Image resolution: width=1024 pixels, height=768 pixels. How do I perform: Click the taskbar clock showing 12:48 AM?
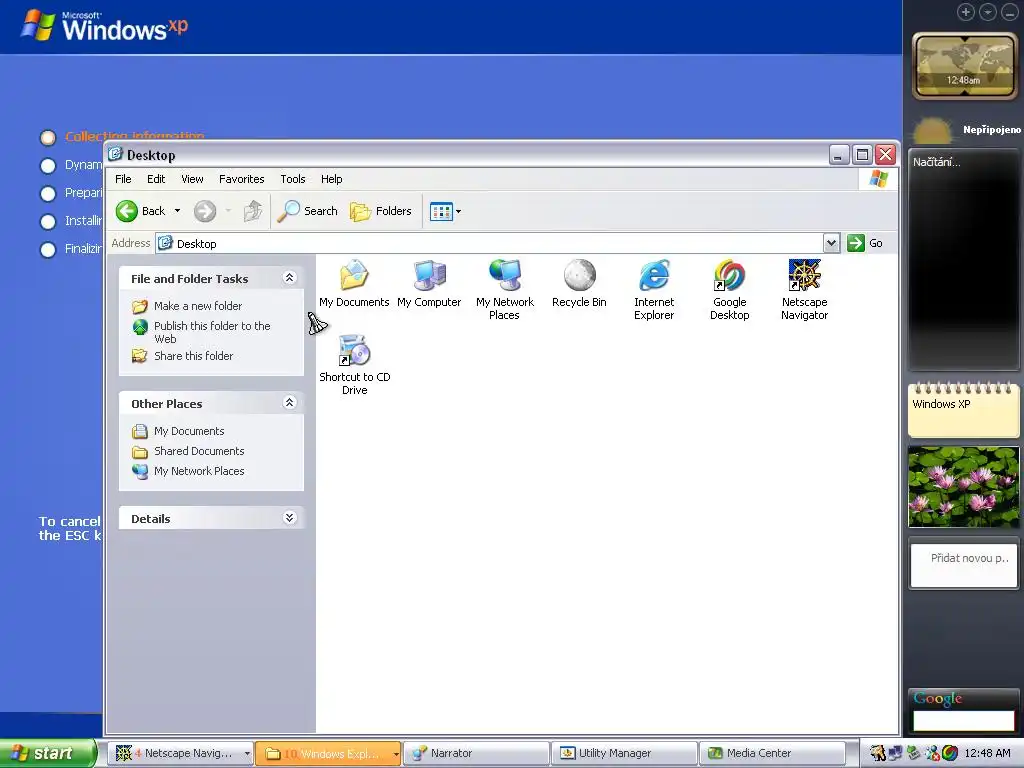coord(987,753)
